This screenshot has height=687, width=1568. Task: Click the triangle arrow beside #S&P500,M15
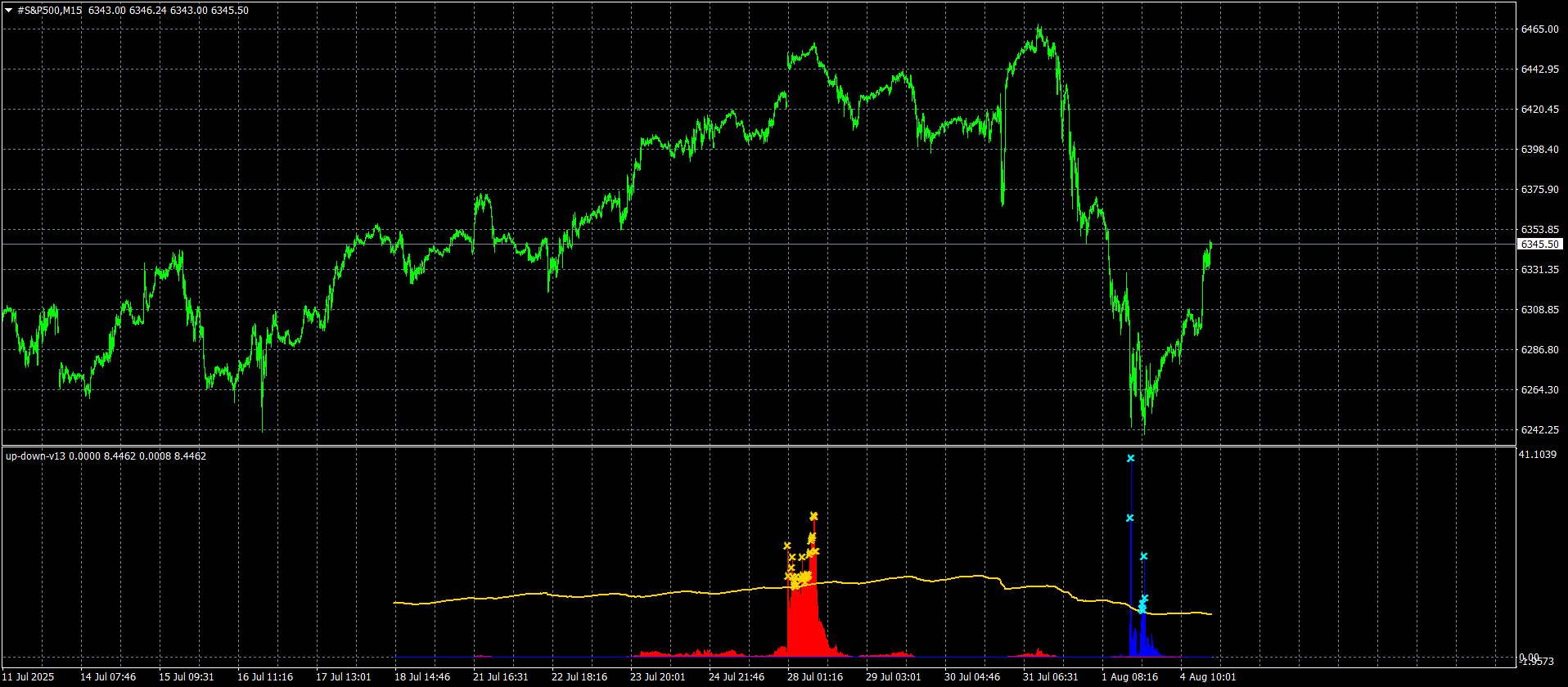(x=9, y=11)
